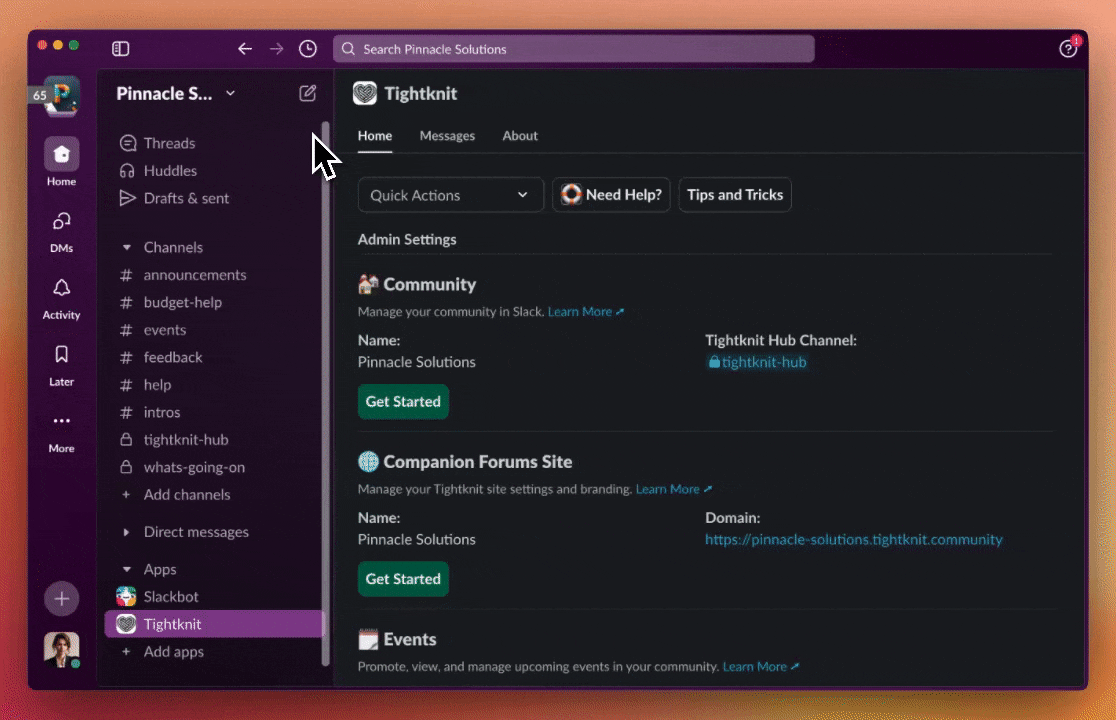The image size is (1116, 720).
Task: Open the Pinnacle S... workspace menu
Action: [175, 93]
